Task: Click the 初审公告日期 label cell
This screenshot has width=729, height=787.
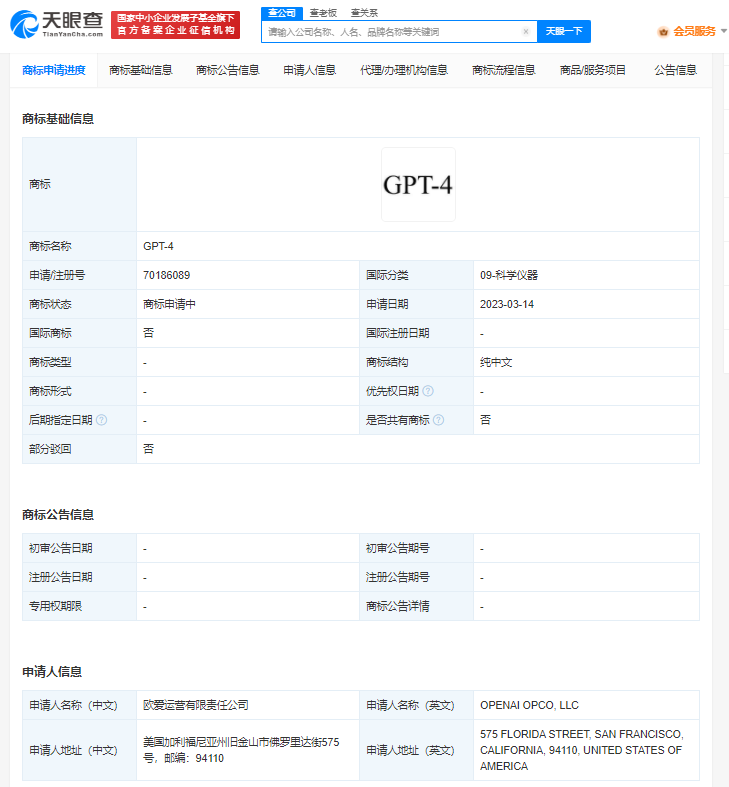Action: click(x=79, y=548)
